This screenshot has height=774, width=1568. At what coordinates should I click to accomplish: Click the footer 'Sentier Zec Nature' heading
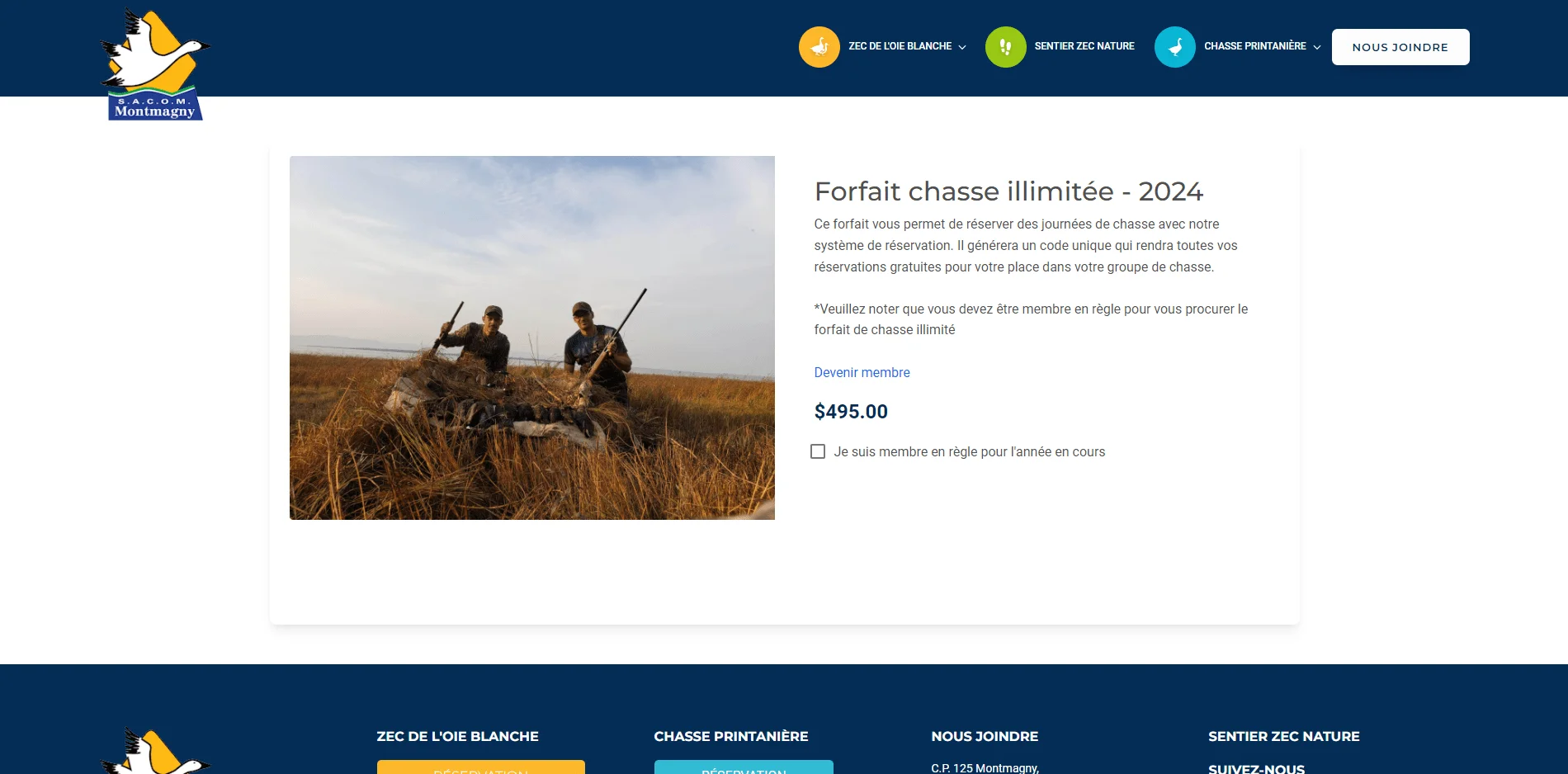(x=1283, y=736)
